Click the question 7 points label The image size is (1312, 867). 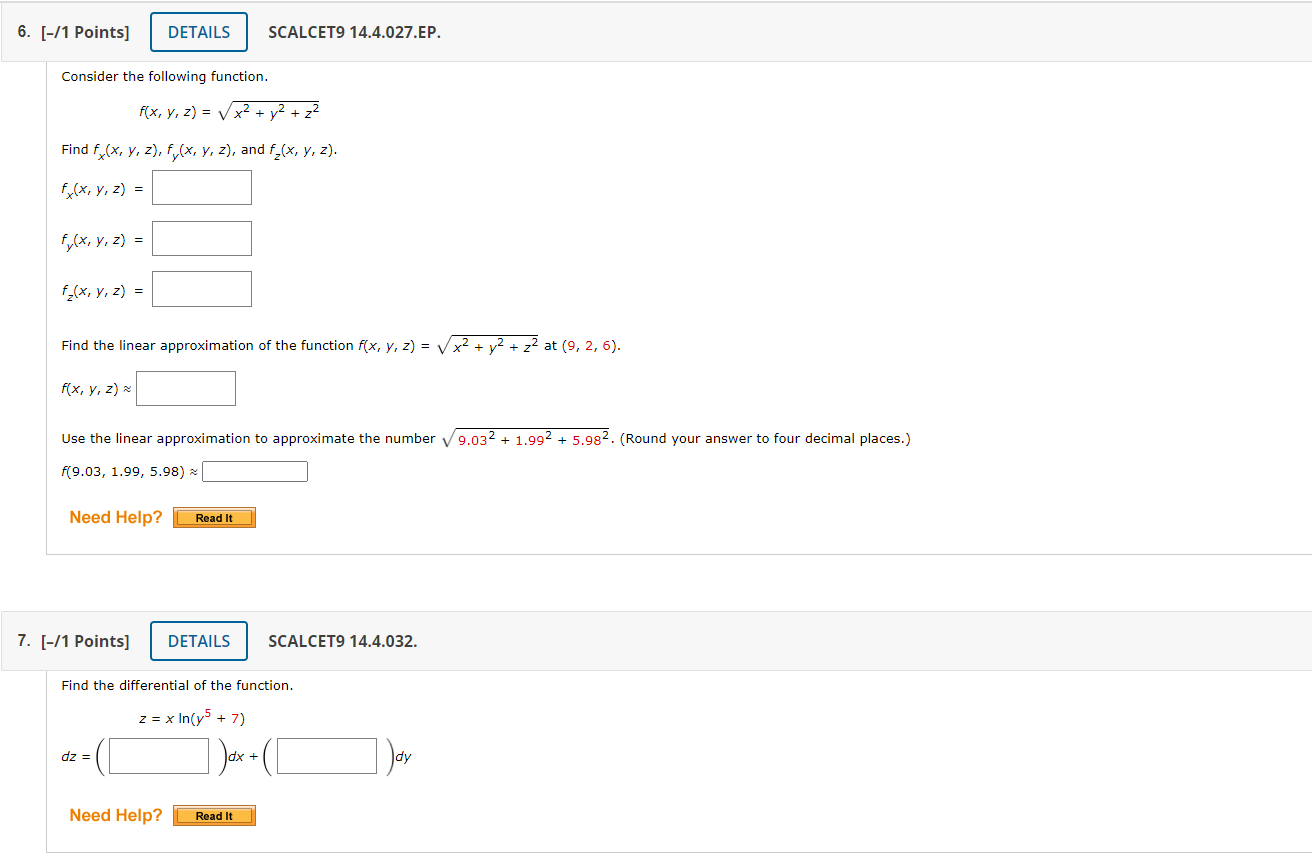coord(85,641)
